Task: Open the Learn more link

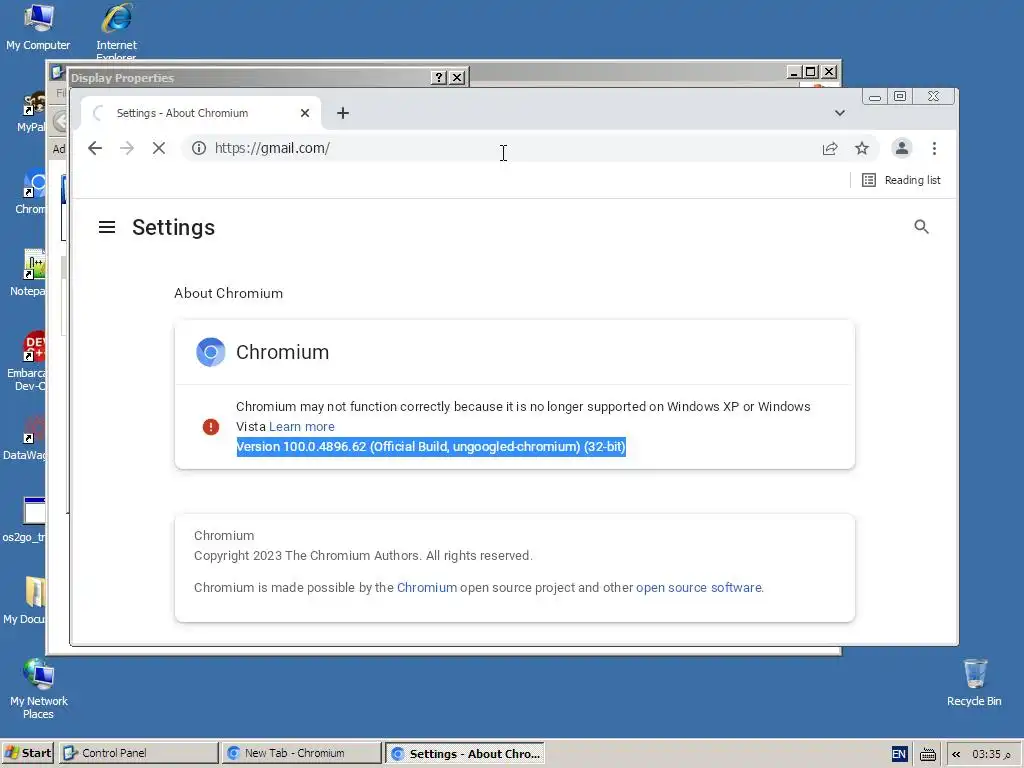Action: point(302,426)
